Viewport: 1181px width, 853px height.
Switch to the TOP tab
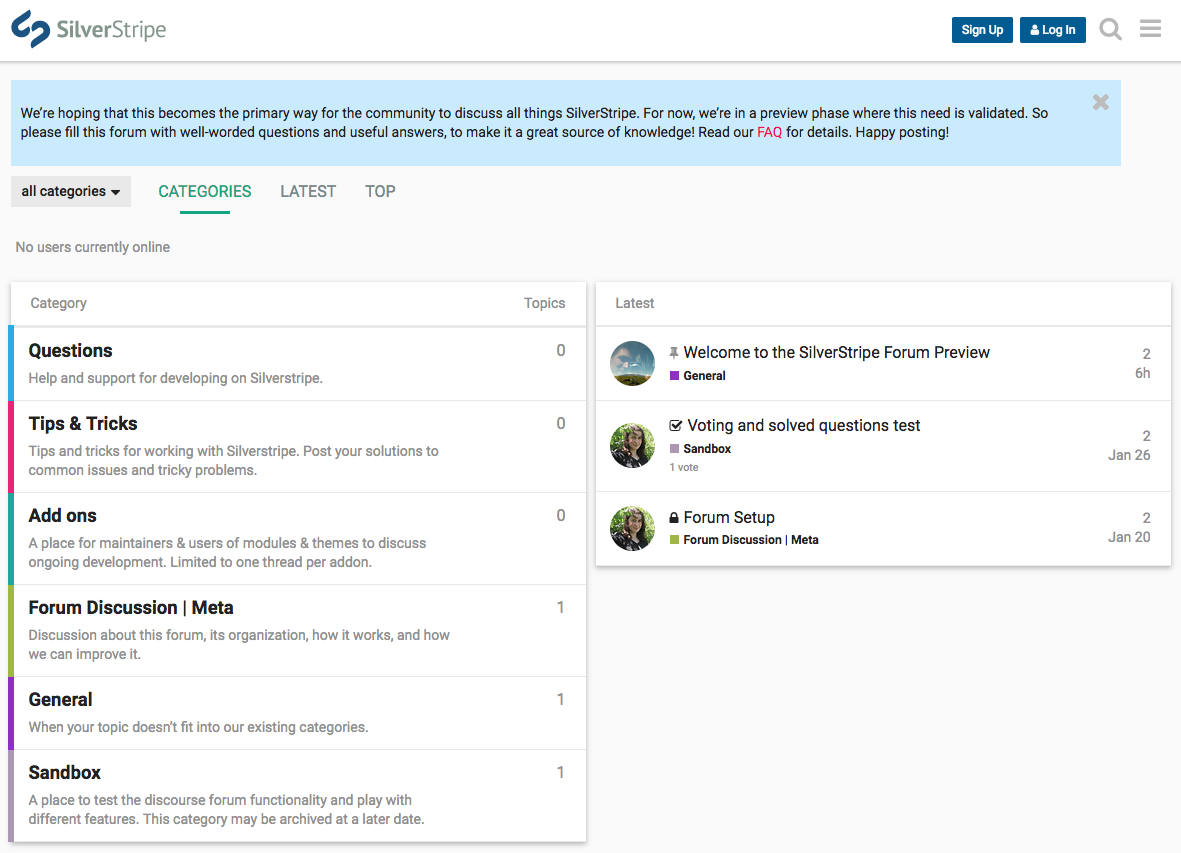pyautogui.click(x=380, y=191)
